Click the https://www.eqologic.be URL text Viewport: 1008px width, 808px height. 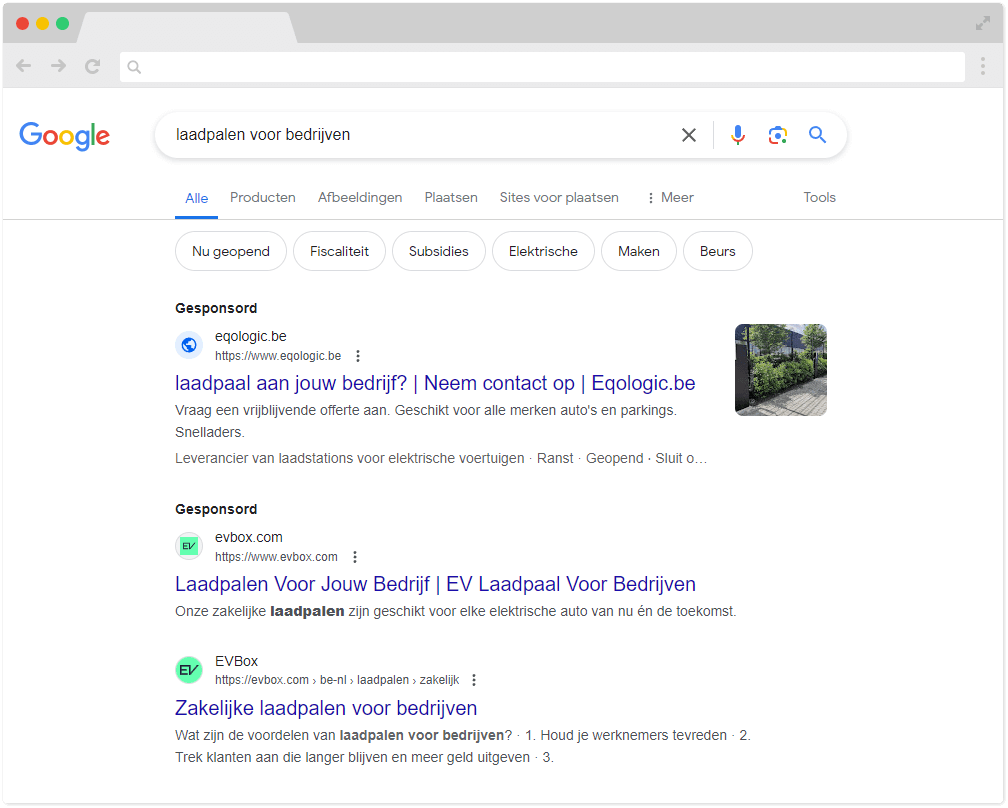tap(278, 356)
